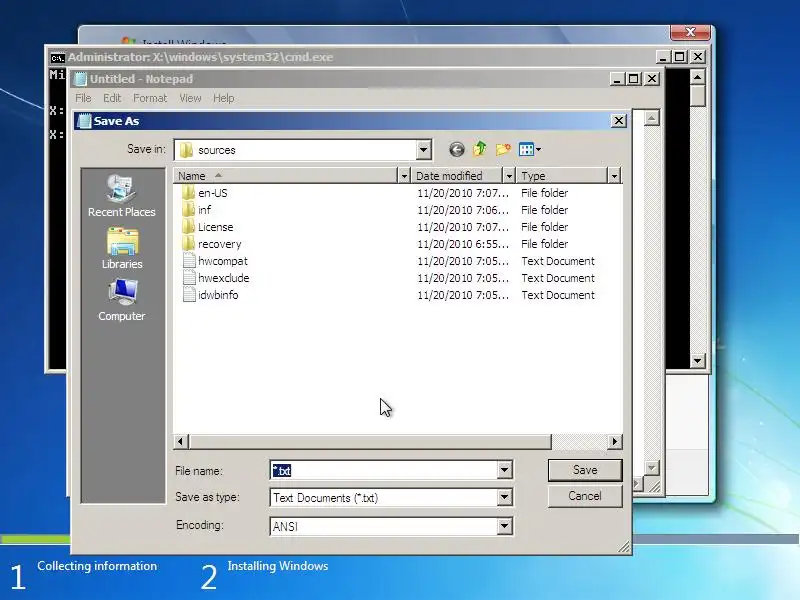Sort files by the Type column header
The height and width of the screenshot is (600, 800).
[x=562, y=176]
